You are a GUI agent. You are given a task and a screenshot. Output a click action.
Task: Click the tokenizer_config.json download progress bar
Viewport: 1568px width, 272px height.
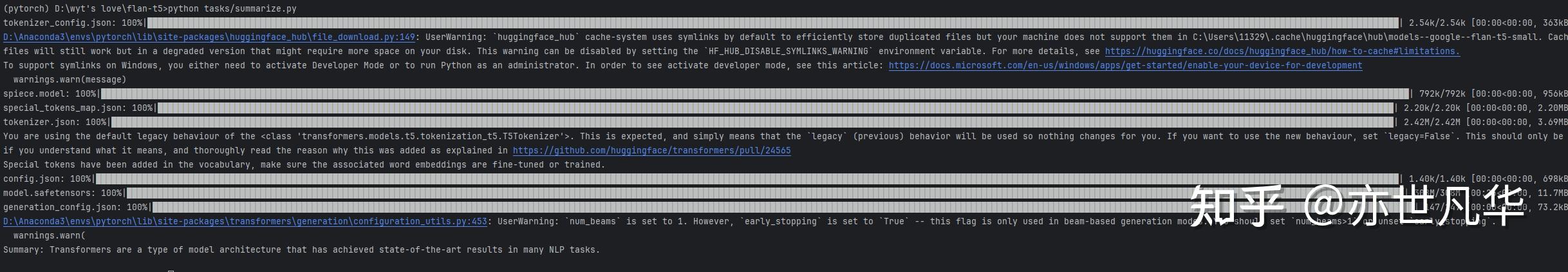pyautogui.click(x=772, y=23)
